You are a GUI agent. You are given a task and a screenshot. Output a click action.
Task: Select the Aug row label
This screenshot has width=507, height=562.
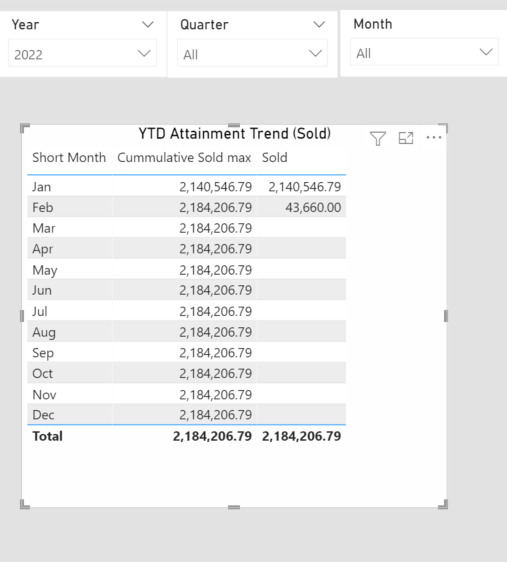[x=44, y=333]
